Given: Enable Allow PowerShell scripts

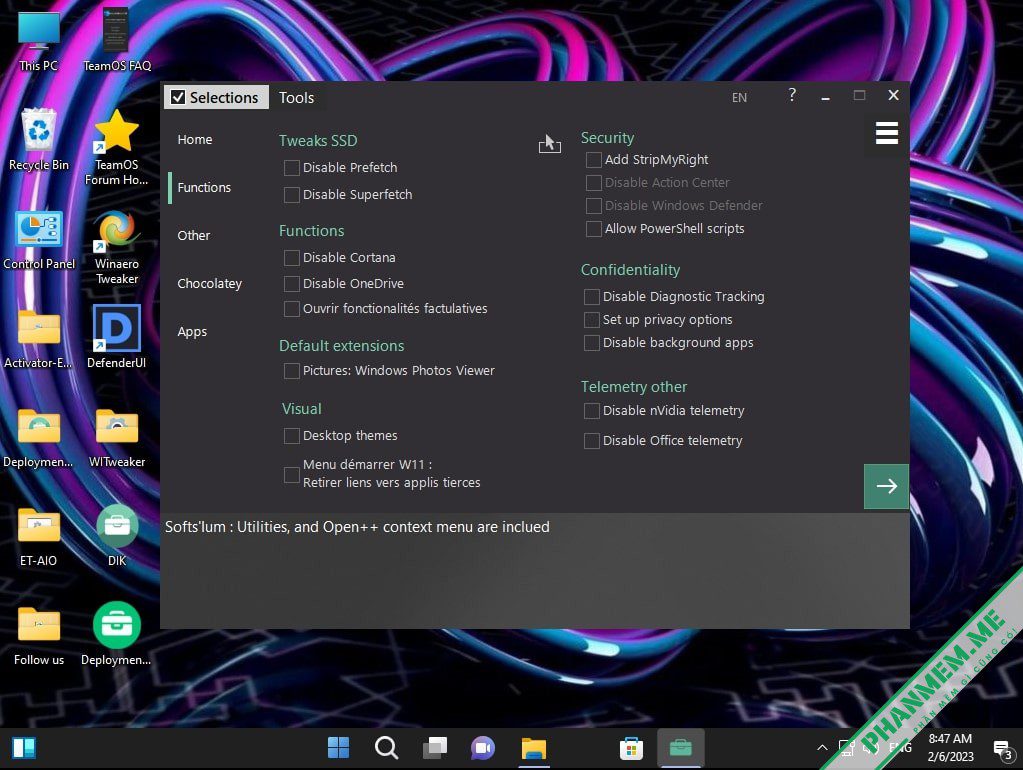Looking at the screenshot, I should pos(594,229).
